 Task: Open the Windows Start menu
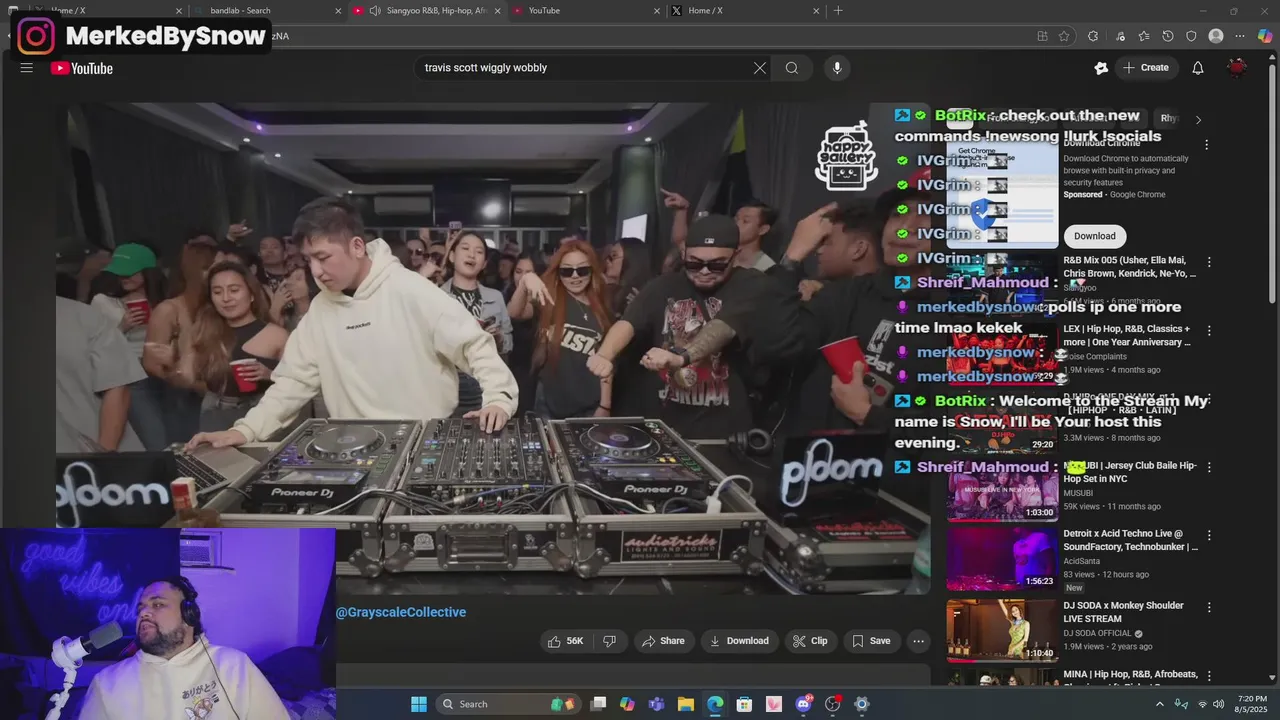pos(419,704)
